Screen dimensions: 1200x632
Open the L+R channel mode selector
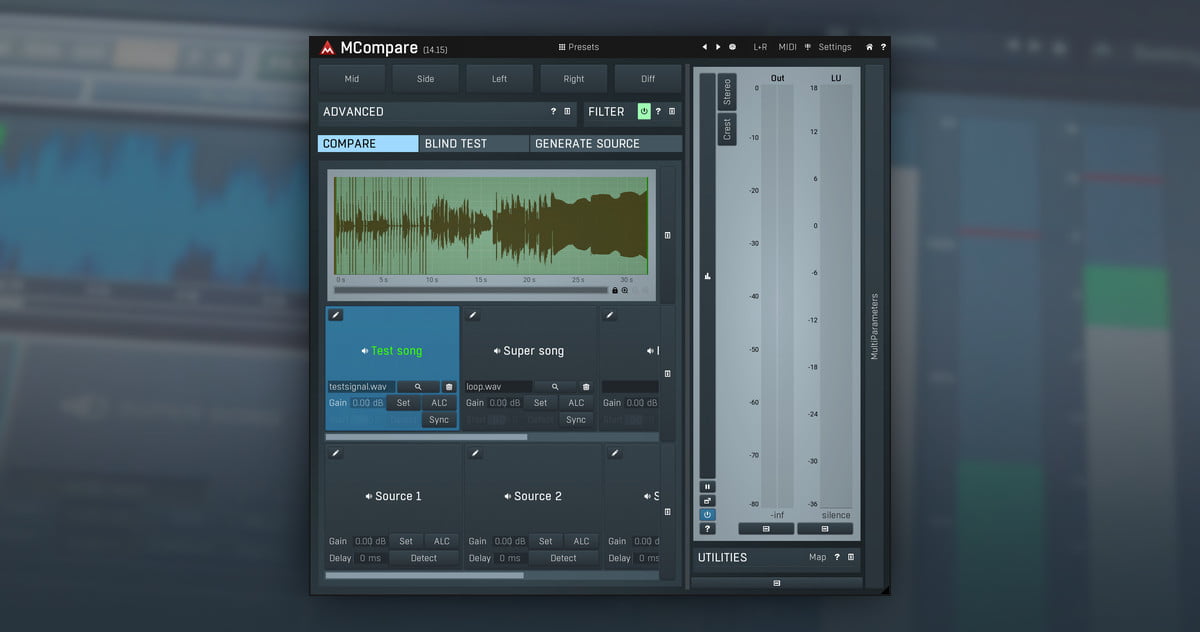(760, 47)
